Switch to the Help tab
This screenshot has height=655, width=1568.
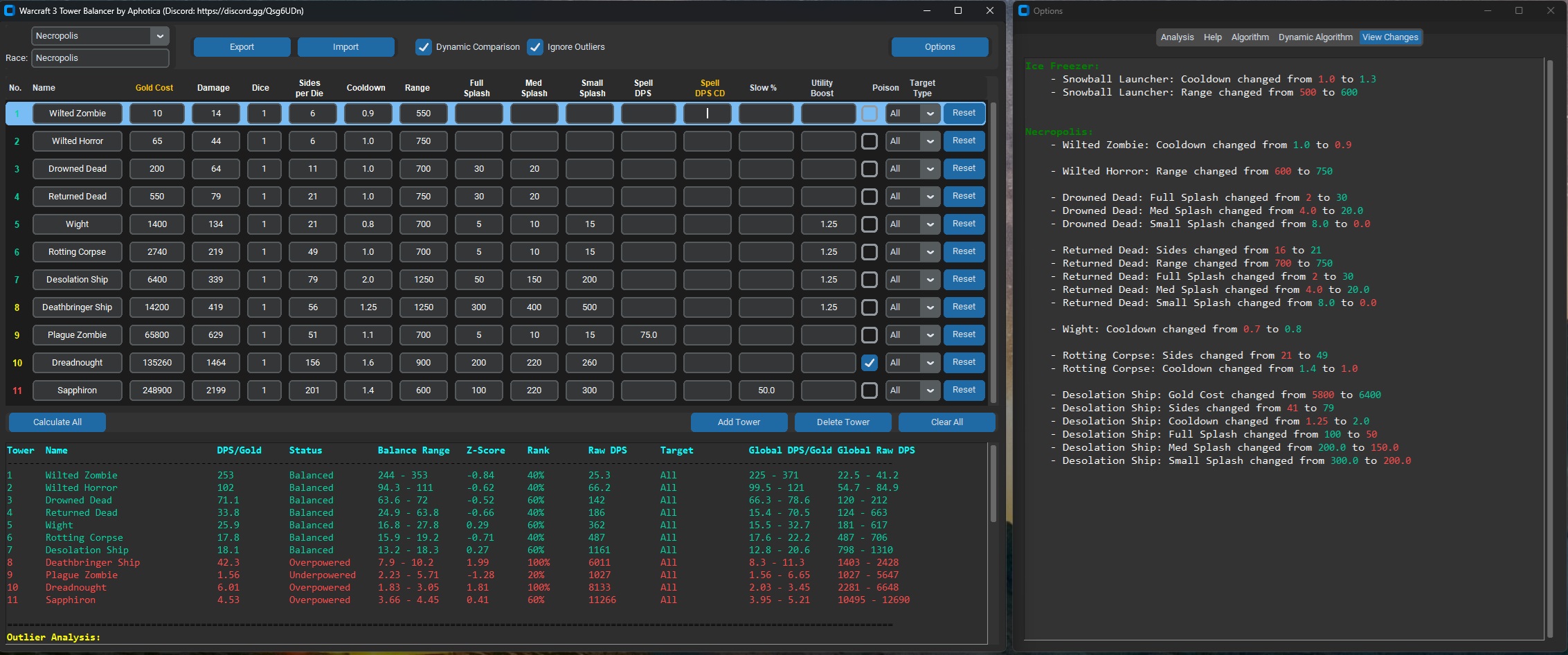[1212, 37]
